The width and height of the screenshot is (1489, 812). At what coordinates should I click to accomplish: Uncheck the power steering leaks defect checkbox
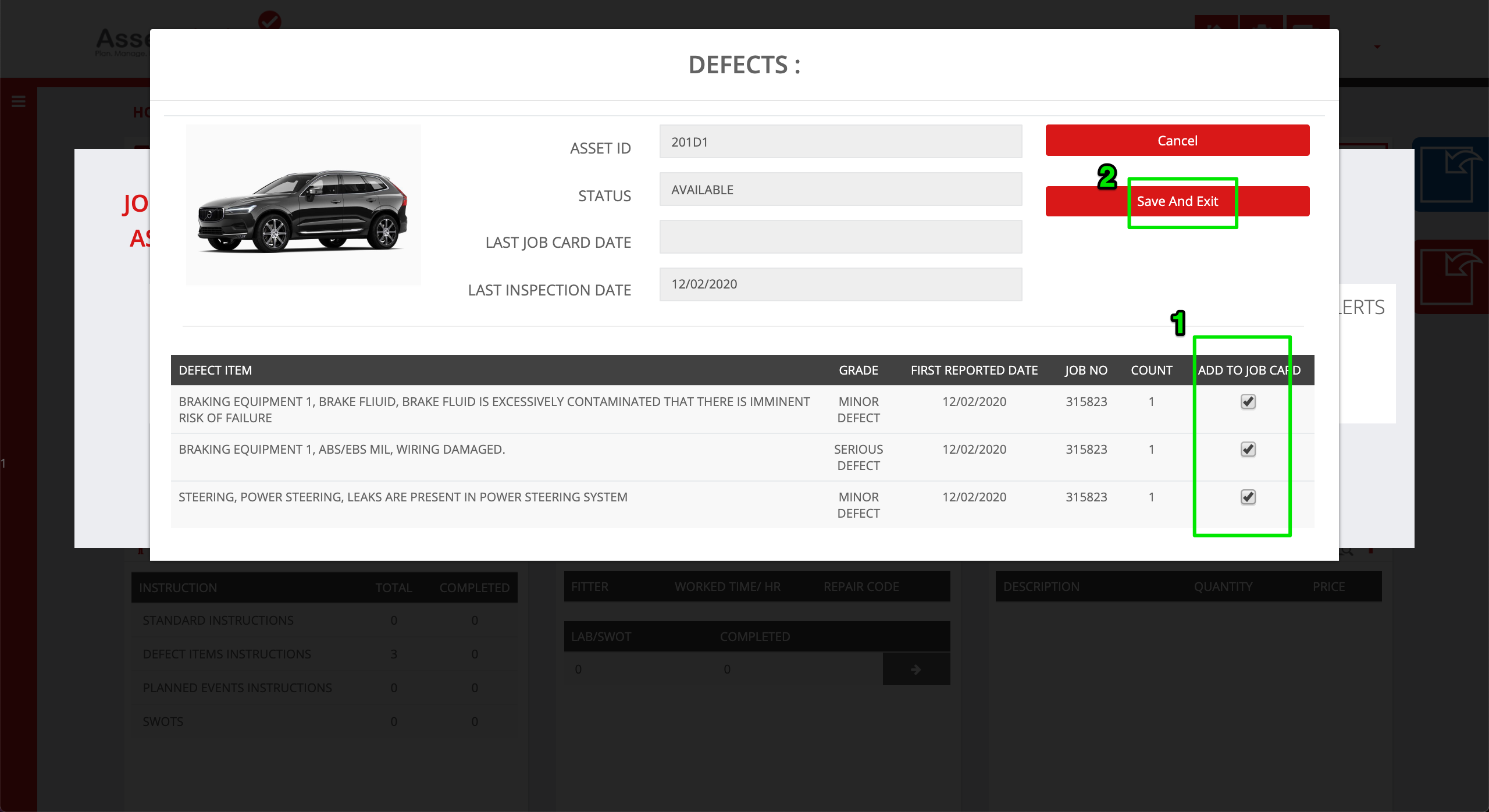(x=1248, y=497)
